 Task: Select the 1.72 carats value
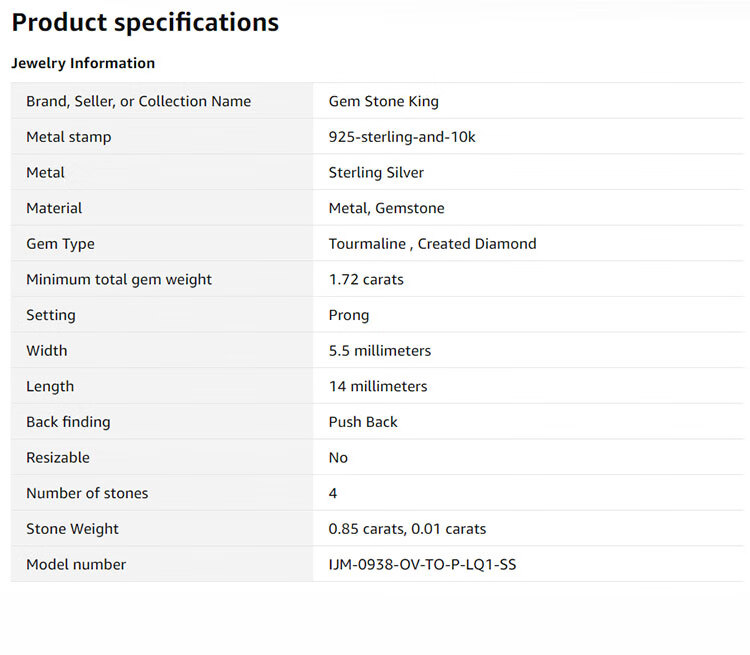366,280
